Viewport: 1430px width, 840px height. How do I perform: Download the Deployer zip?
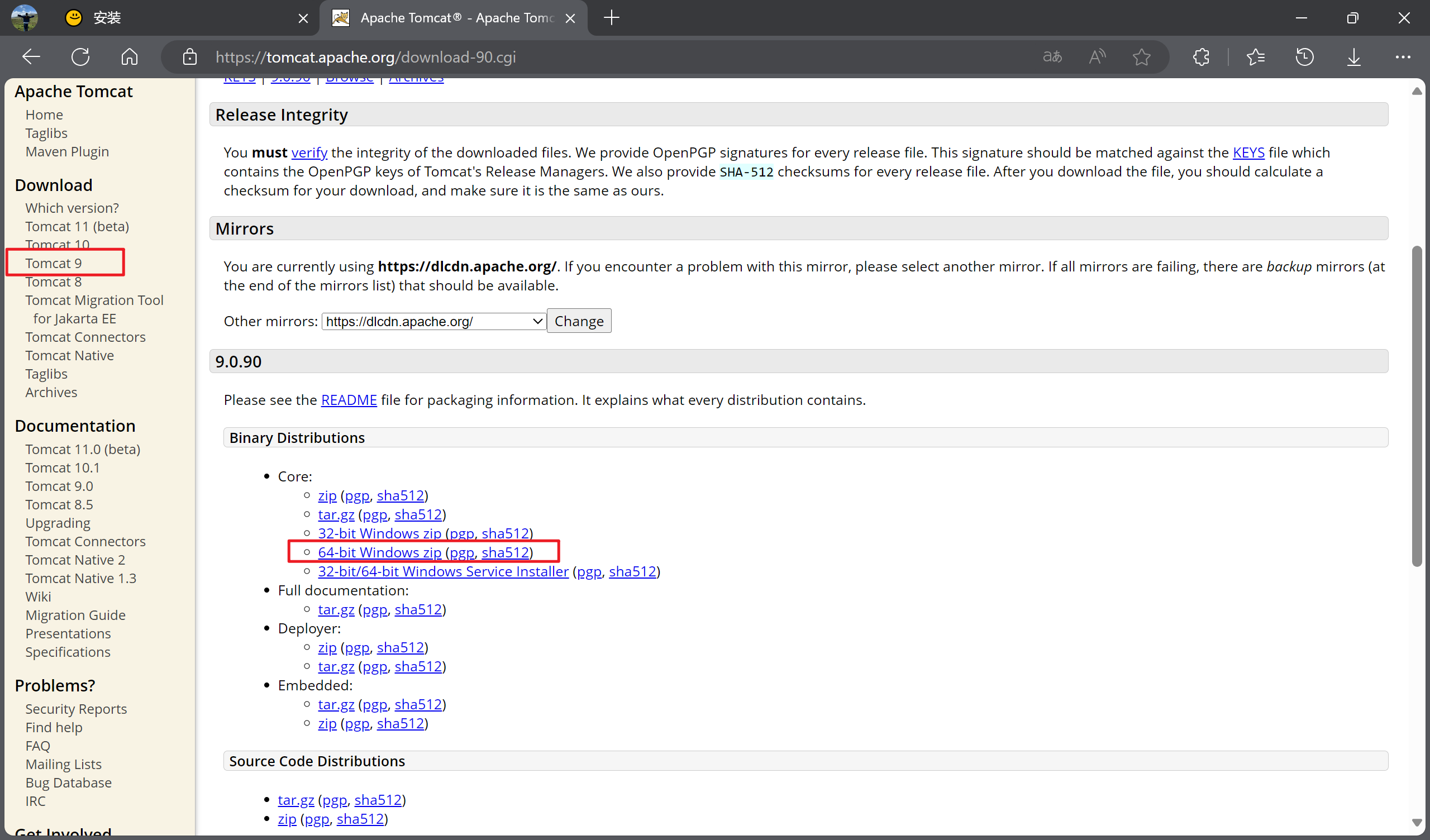pyautogui.click(x=327, y=648)
